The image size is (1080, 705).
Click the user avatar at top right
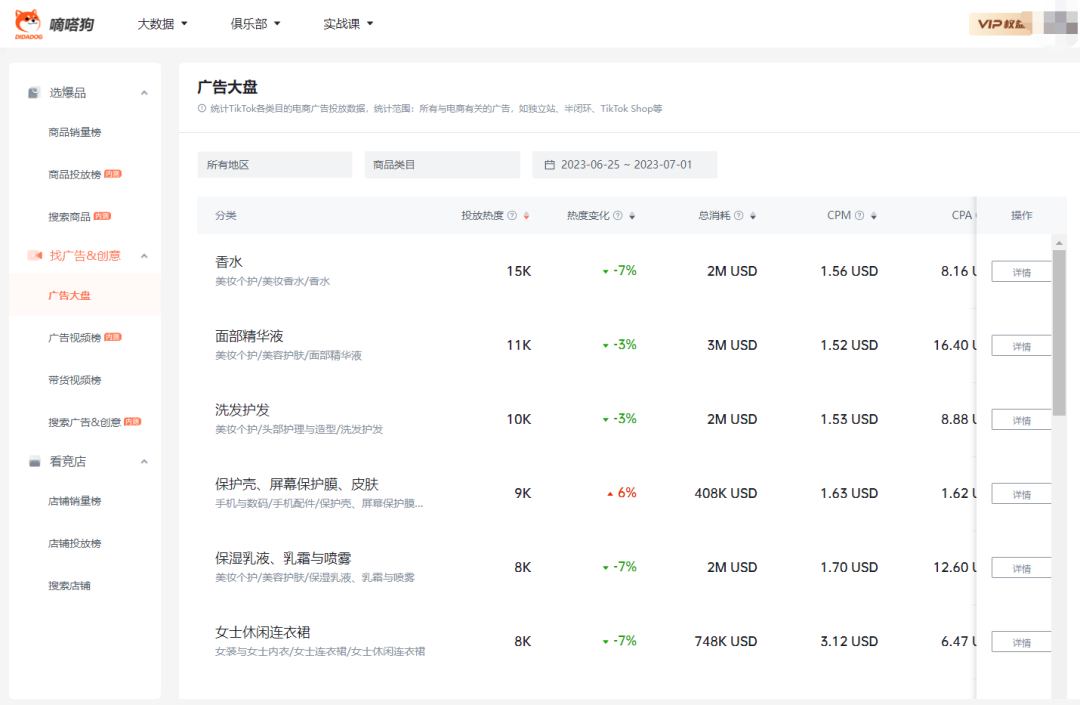click(1059, 23)
